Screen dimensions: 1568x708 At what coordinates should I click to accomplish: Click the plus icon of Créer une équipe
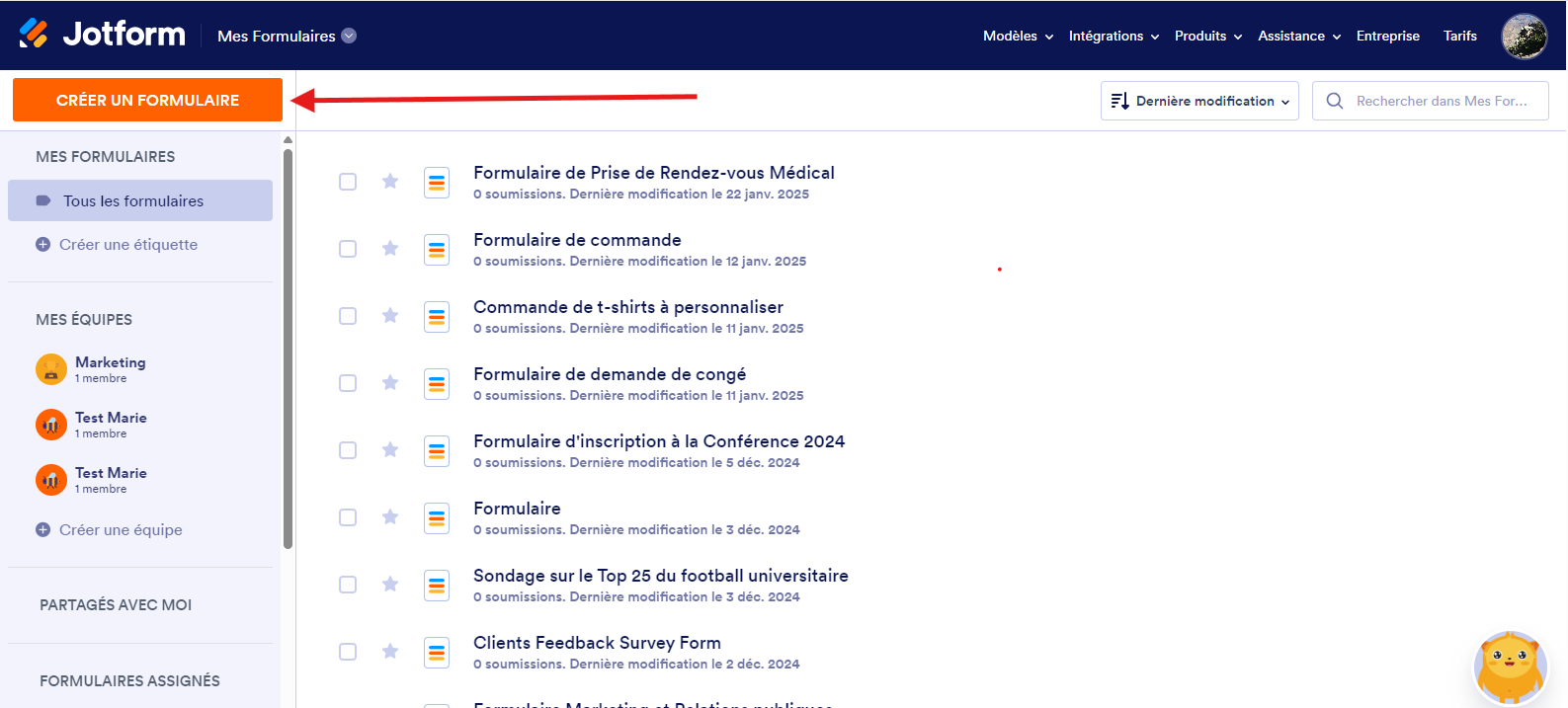[42, 529]
